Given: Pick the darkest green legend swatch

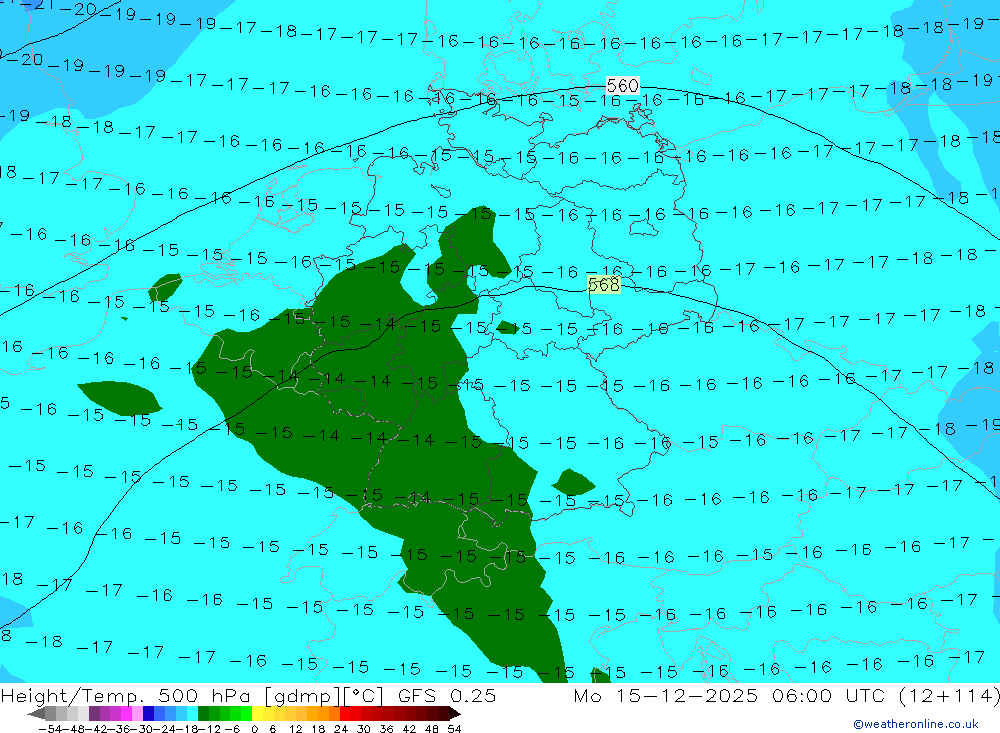Looking at the screenshot, I should click(x=203, y=714).
